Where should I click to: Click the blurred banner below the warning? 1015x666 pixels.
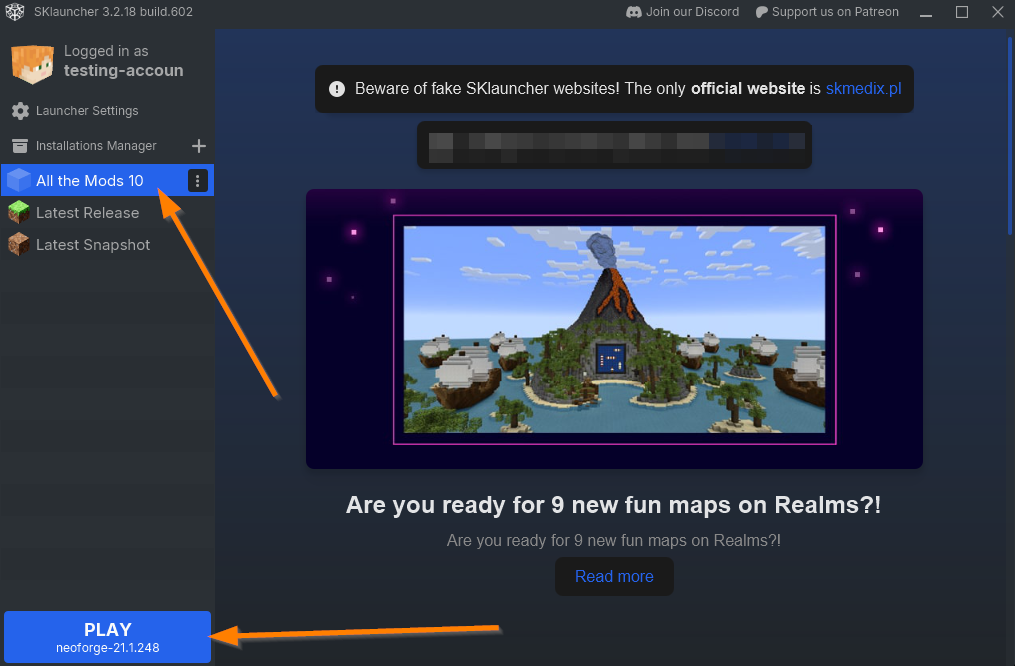pos(614,145)
